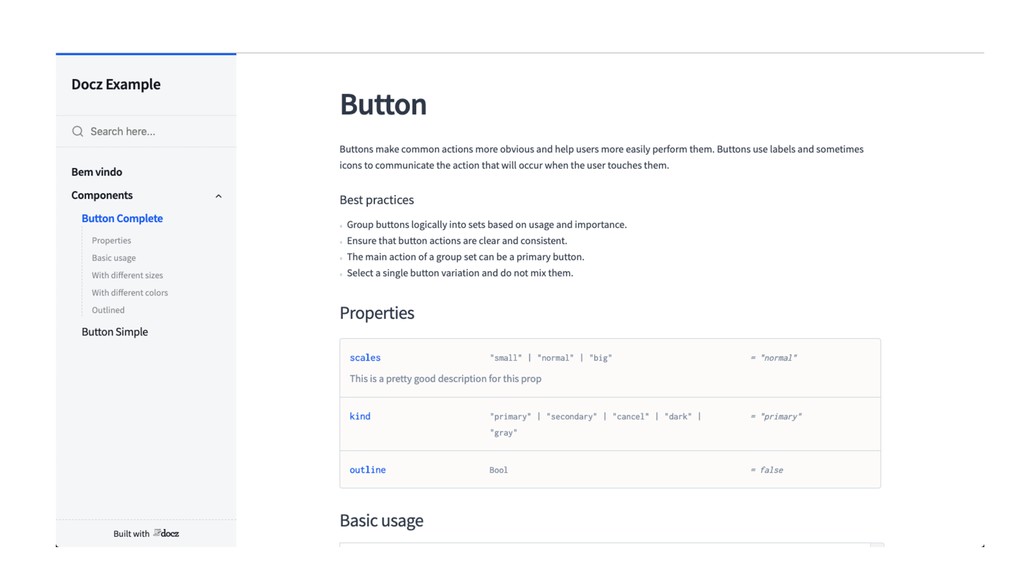Collapse the Components section chevron
1024x576 pixels.
tap(219, 196)
